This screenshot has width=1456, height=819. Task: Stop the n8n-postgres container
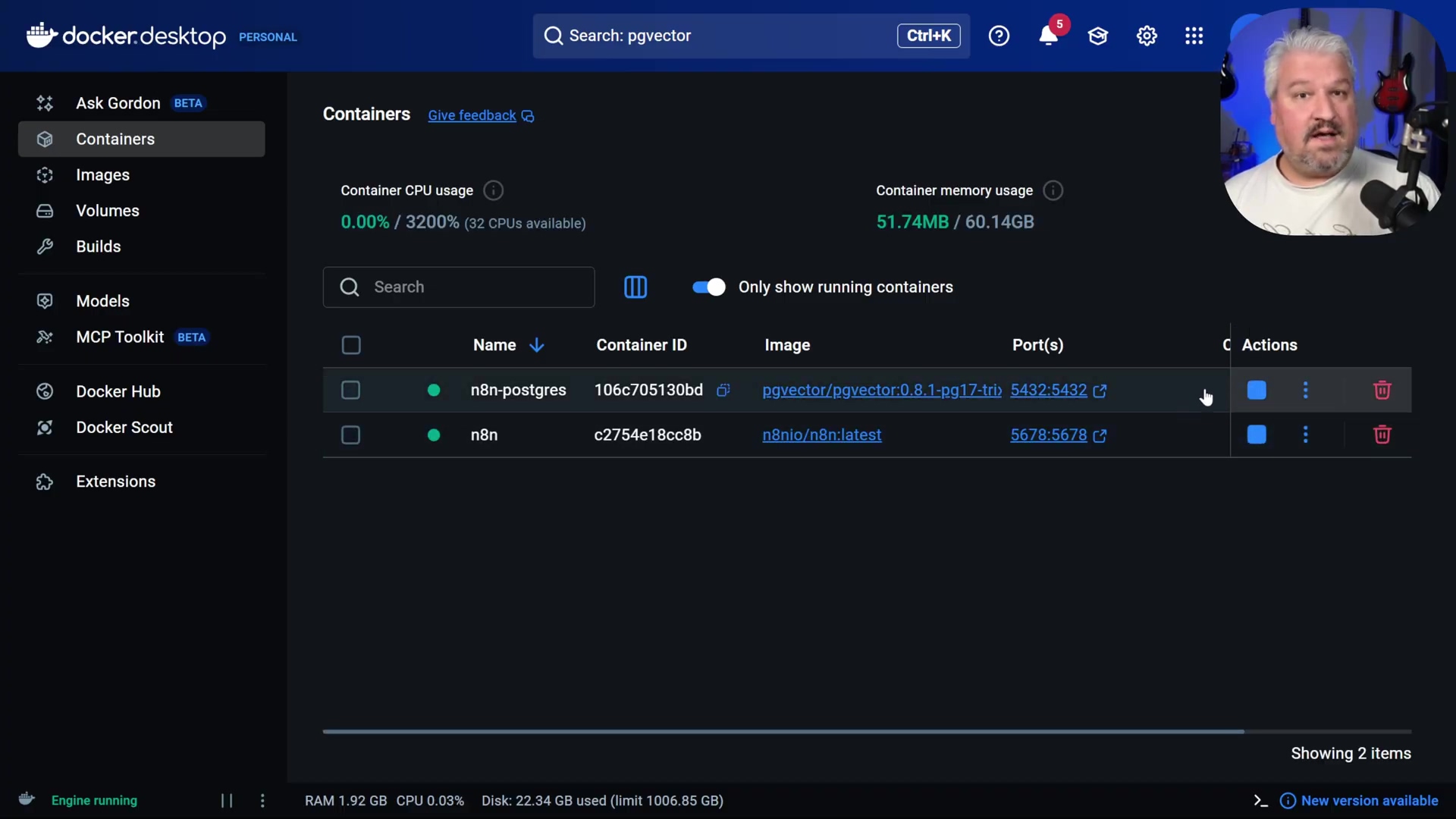point(1257,390)
